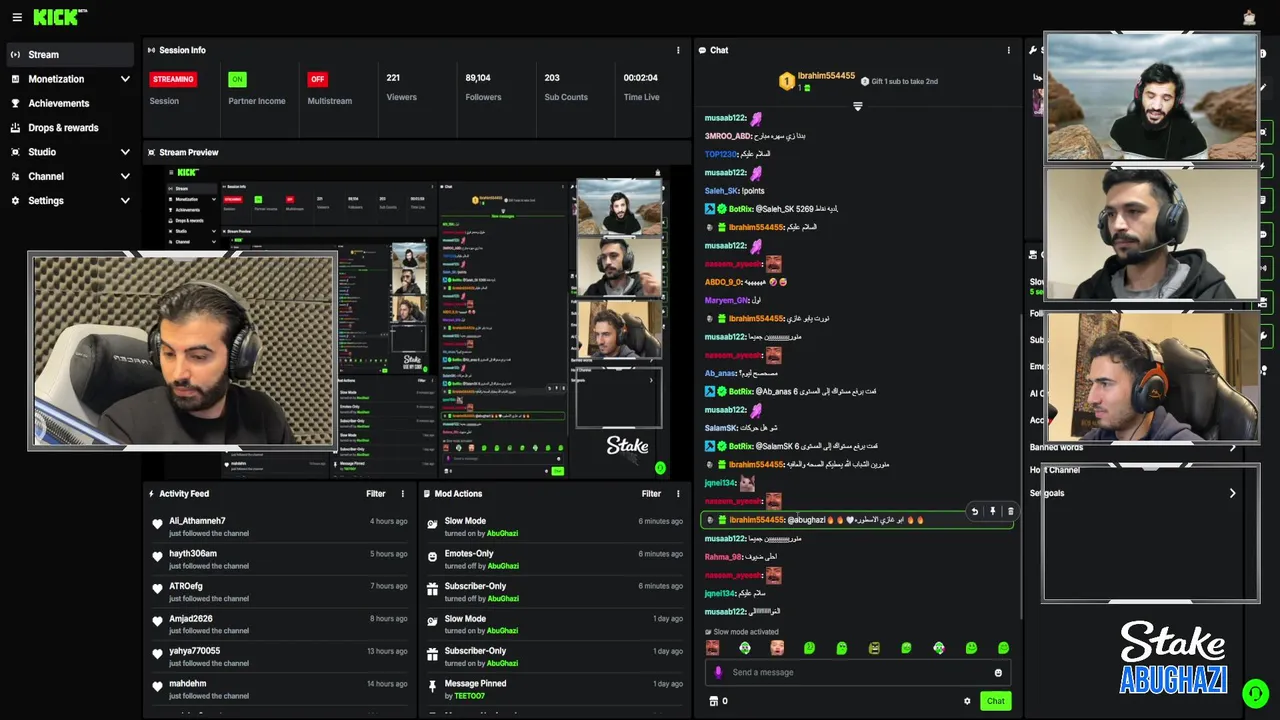Viewport: 1280px width, 720px height.
Task: Expand the Monetization chevron arrow
Action: pos(125,79)
